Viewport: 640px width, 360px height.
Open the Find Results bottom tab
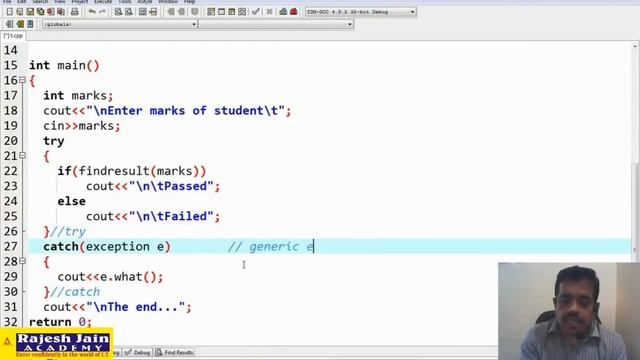pos(175,352)
